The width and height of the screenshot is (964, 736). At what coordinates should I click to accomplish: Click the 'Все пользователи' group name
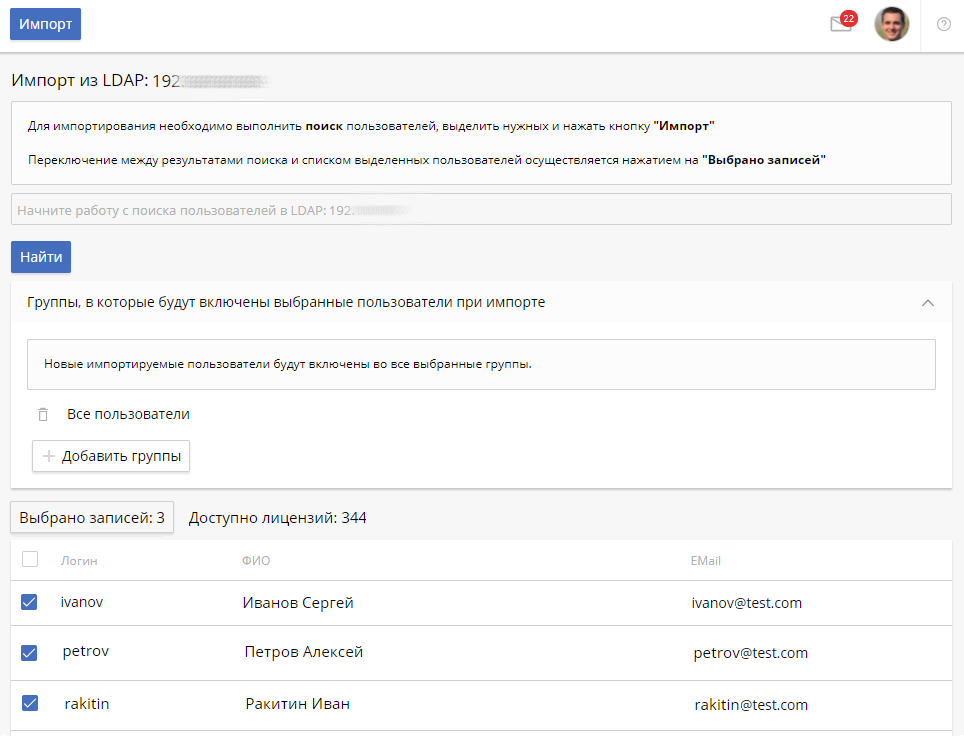click(128, 414)
